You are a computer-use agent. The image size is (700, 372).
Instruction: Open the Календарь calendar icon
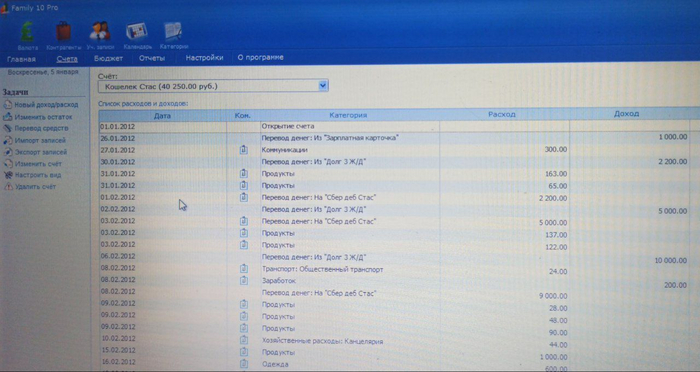pyautogui.click(x=137, y=32)
